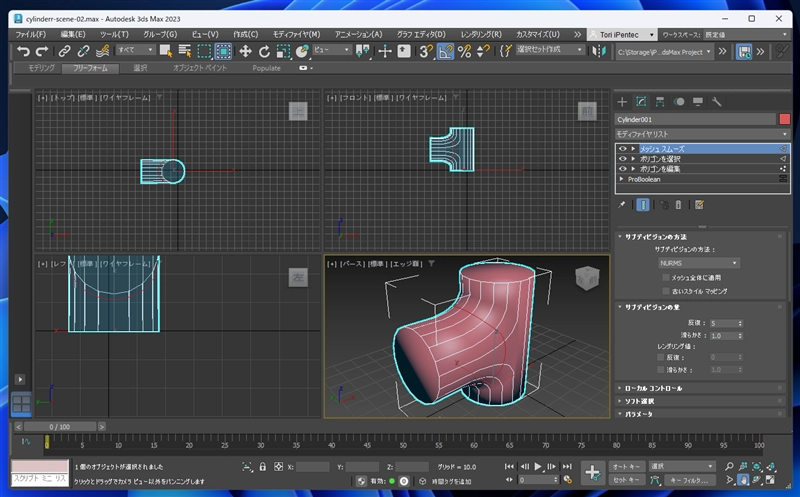800x497 pixels.
Task: Click the Select and Place icon
Action: coord(302,51)
